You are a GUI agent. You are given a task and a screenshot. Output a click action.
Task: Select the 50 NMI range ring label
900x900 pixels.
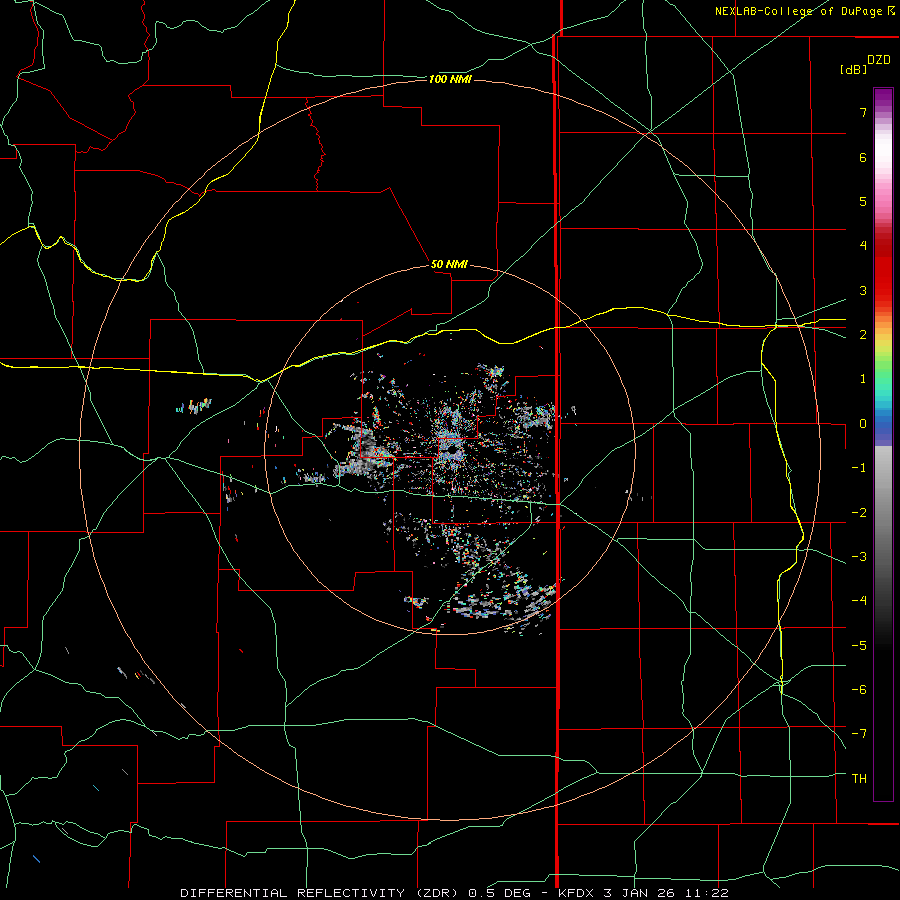click(449, 265)
